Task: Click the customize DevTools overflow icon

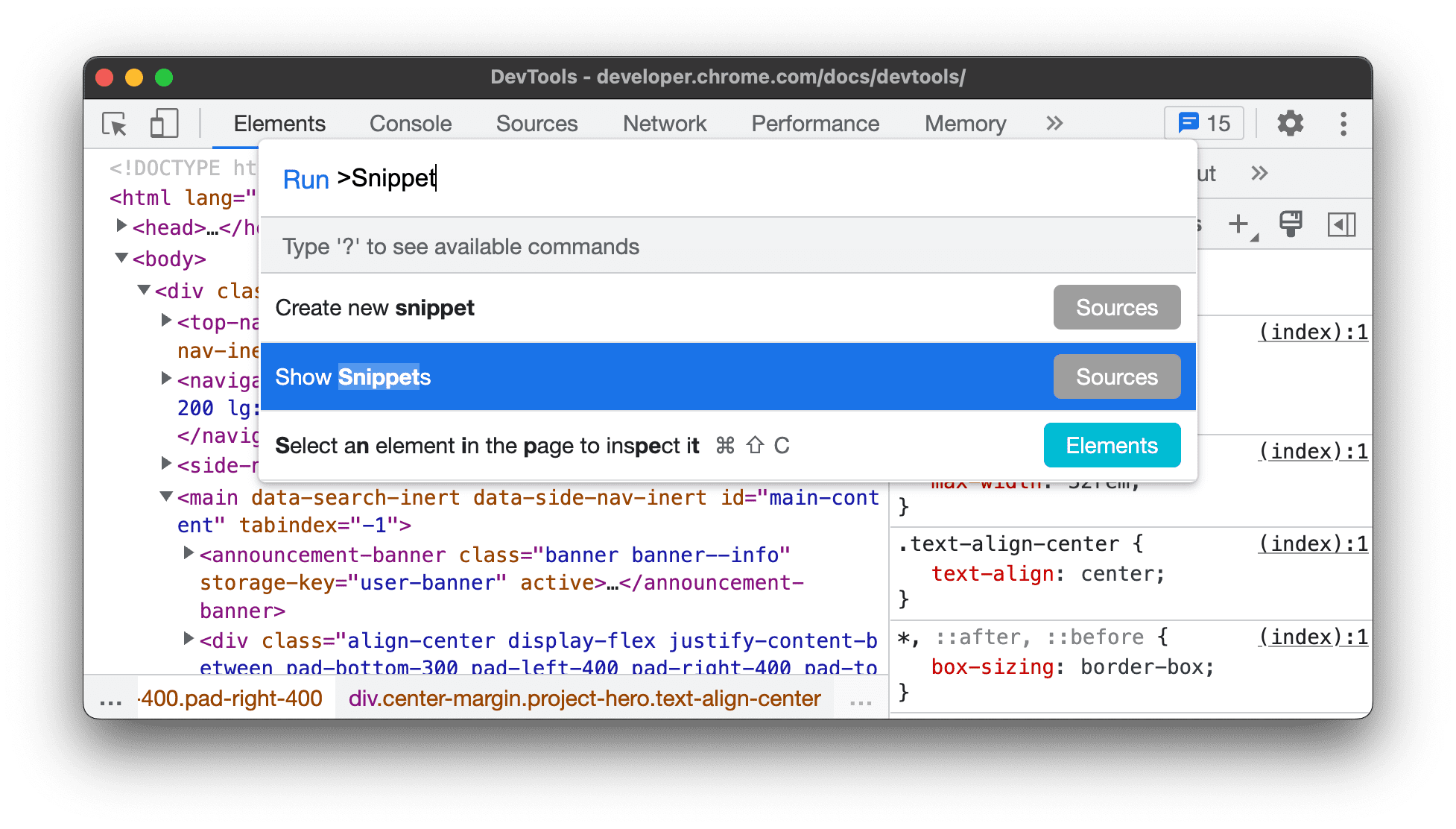Action: (1348, 124)
